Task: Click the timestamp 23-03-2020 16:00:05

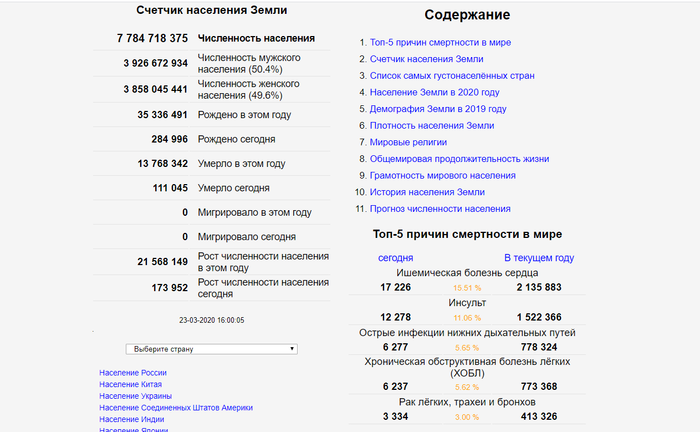Action: click(212, 320)
